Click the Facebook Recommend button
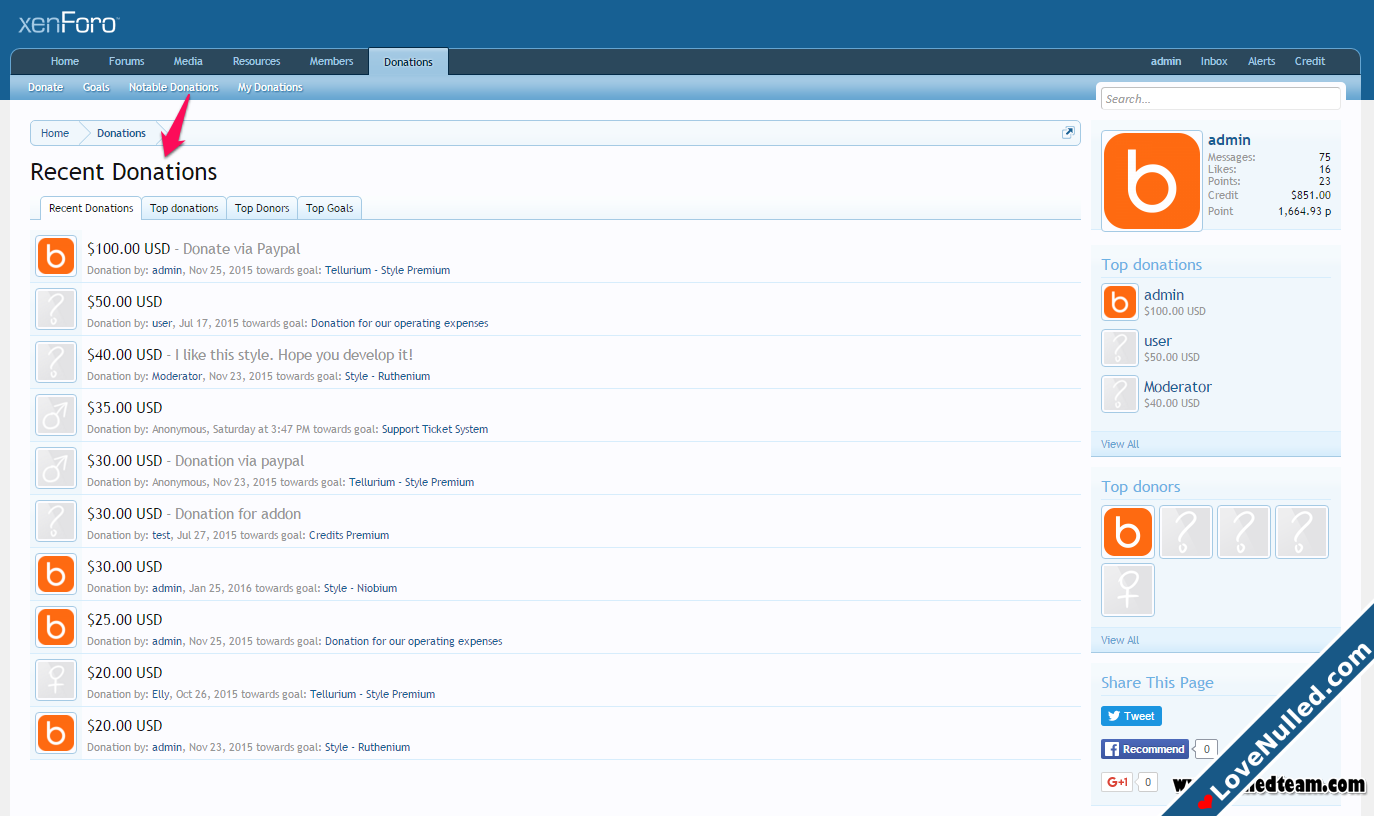Image resolution: width=1374 pixels, height=816 pixels. pyautogui.click(x=1145, y=749)
